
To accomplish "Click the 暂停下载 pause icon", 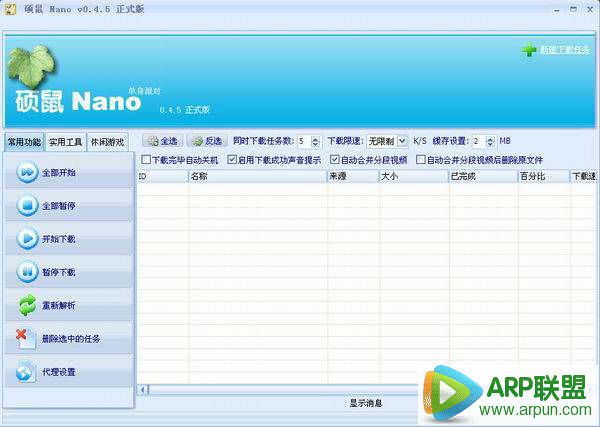I will point(27,272).
